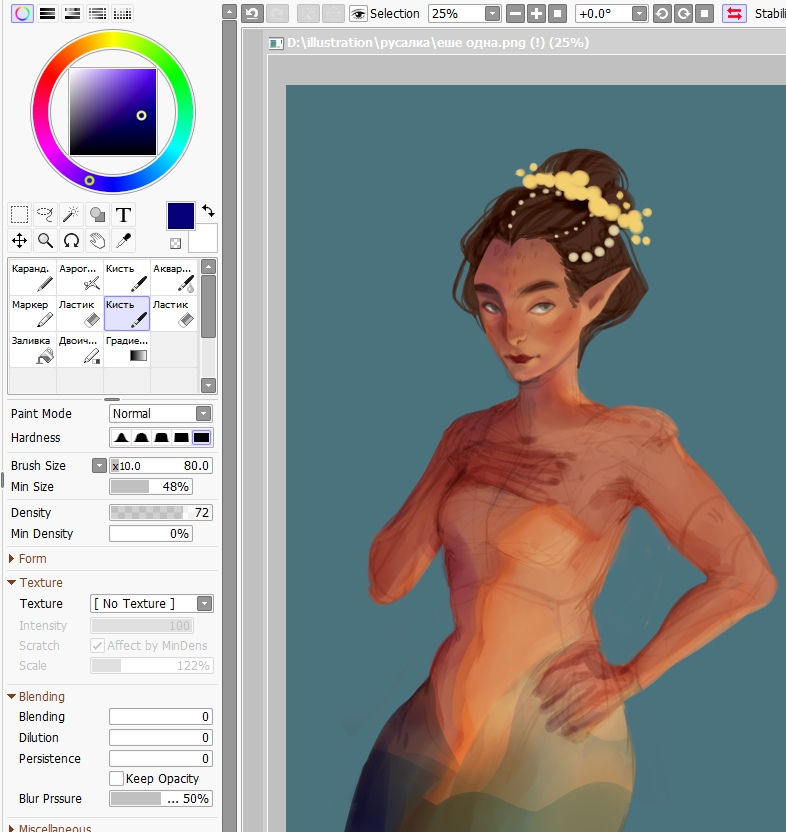This screenshot has height=832, width=786.
Task: Select the Text tool
Action: coord(123,215)
